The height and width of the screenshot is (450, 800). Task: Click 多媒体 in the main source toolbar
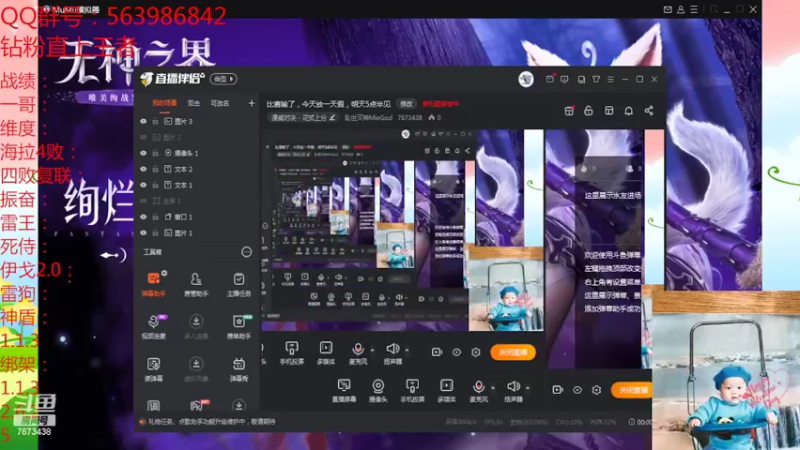446,391
